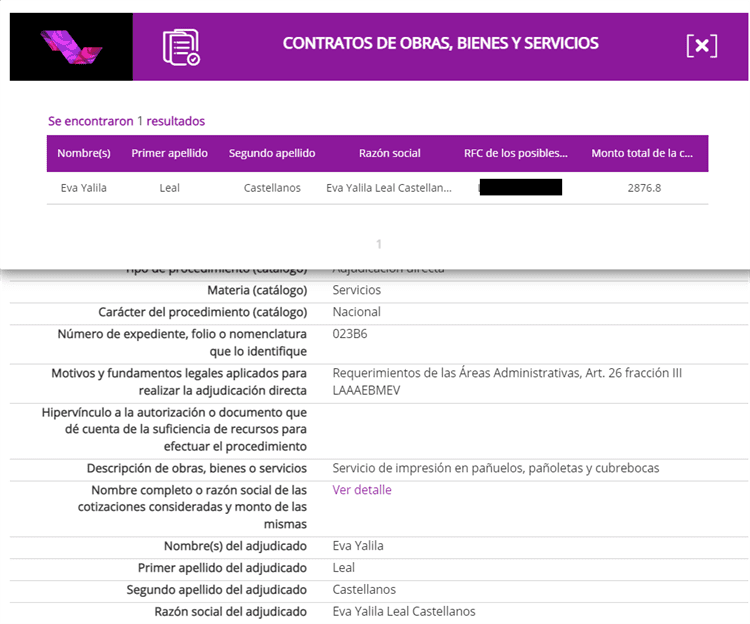Sort by the Nombre(s) column header
This screenshot has width=750, height=624.
(84, 153)
